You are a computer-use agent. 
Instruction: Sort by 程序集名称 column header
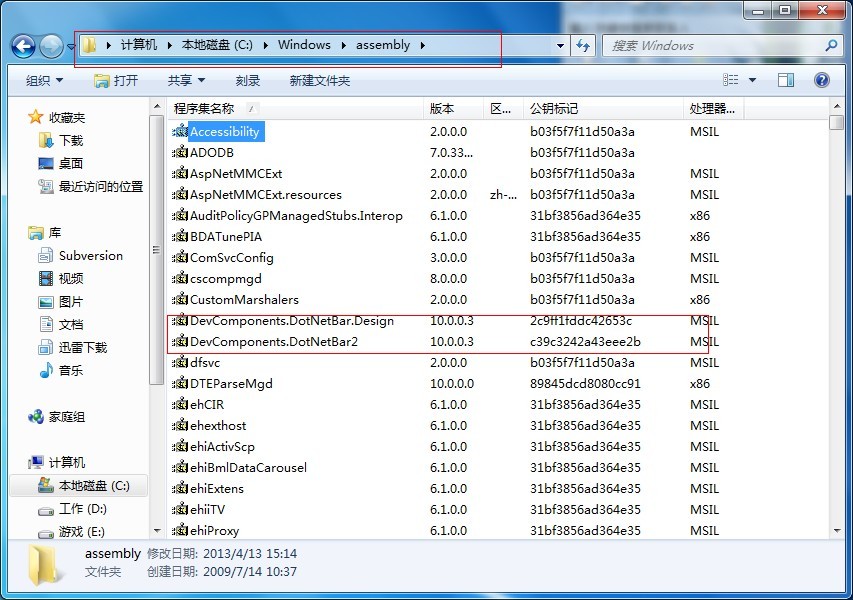pyautogui.click(x=204, y=108)
